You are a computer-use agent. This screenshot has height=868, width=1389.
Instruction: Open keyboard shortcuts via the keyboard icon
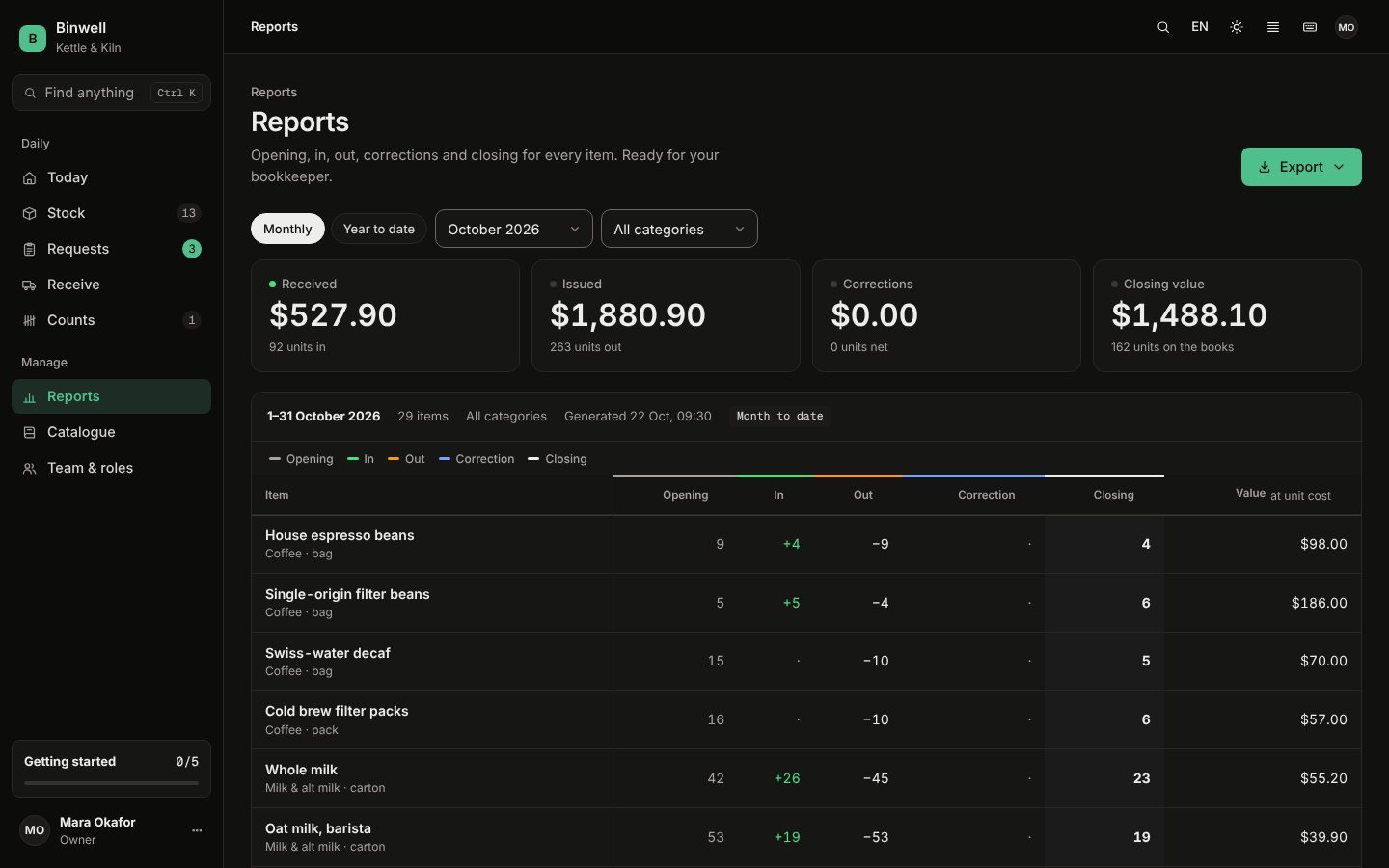(x=1310, y=27)
